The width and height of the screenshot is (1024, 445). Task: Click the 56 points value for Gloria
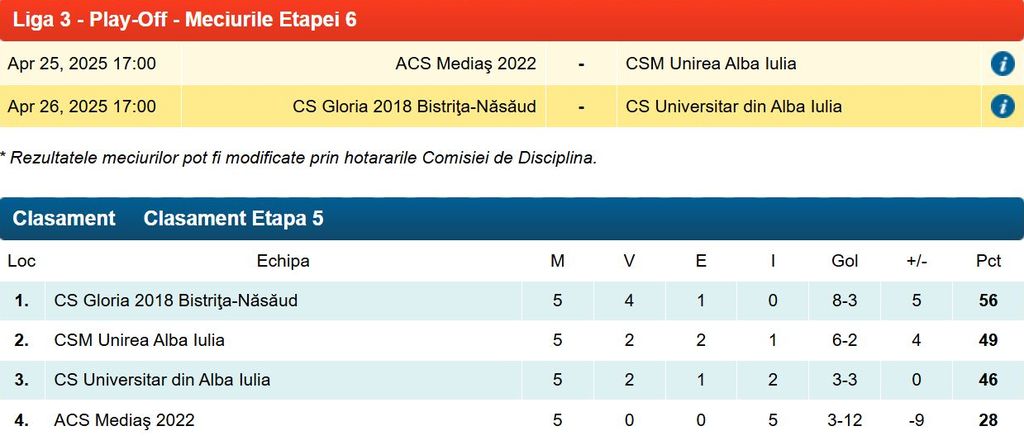(x=988, y=300)
